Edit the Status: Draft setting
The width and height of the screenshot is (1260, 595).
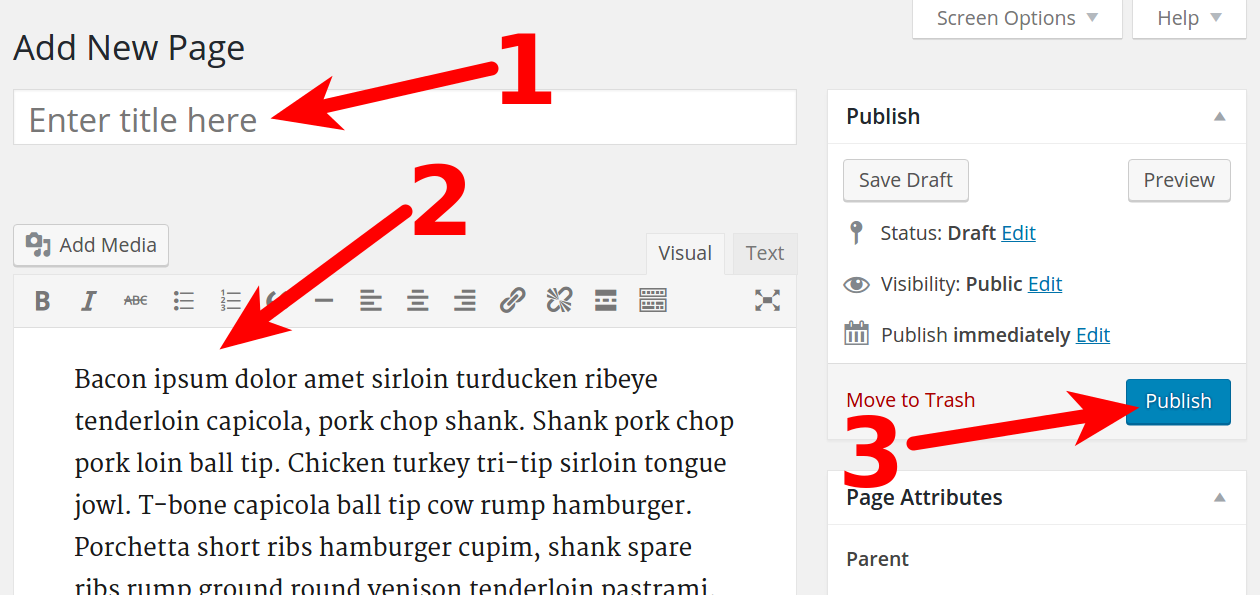tap(1018, 233)
